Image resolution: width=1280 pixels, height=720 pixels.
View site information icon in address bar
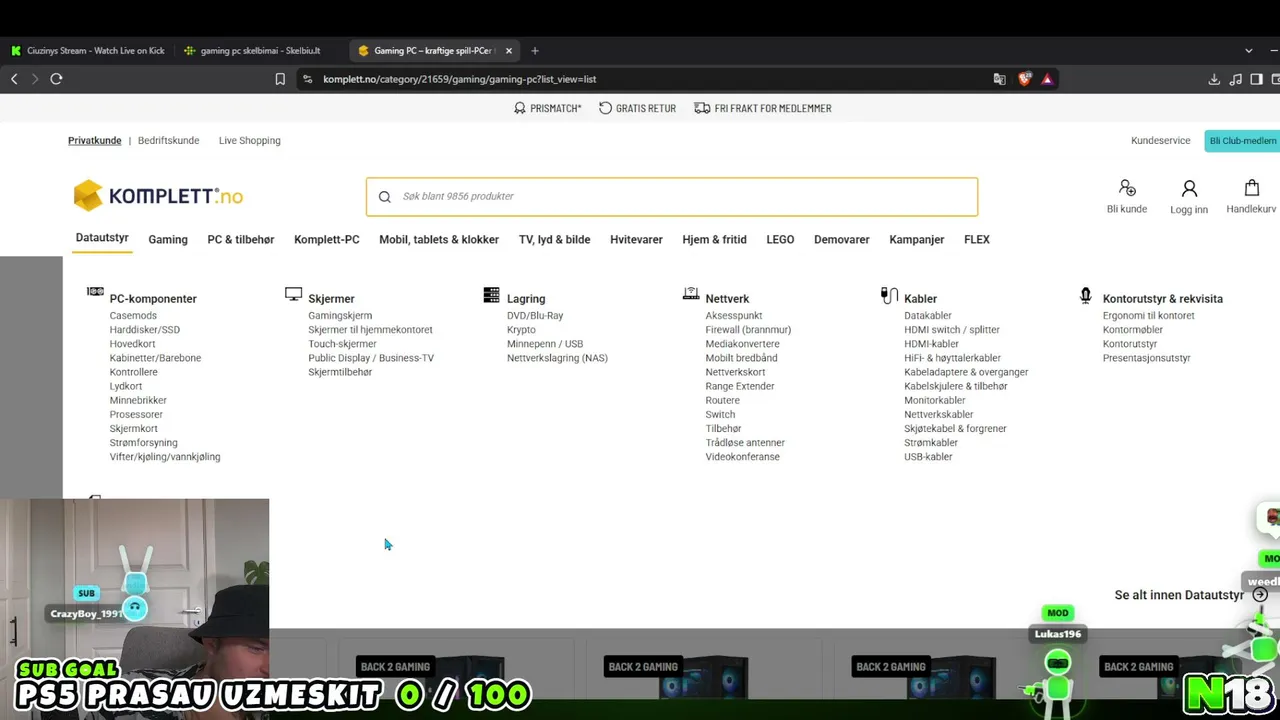pos(308,79)
